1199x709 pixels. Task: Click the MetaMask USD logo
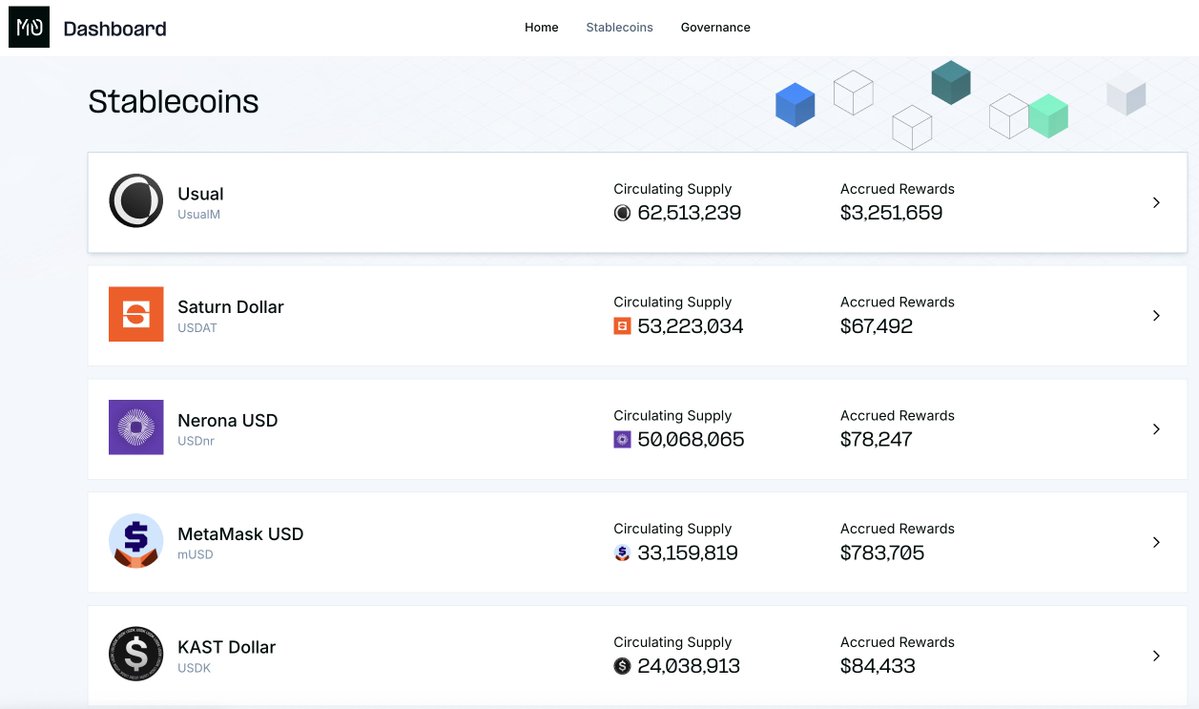136,541
